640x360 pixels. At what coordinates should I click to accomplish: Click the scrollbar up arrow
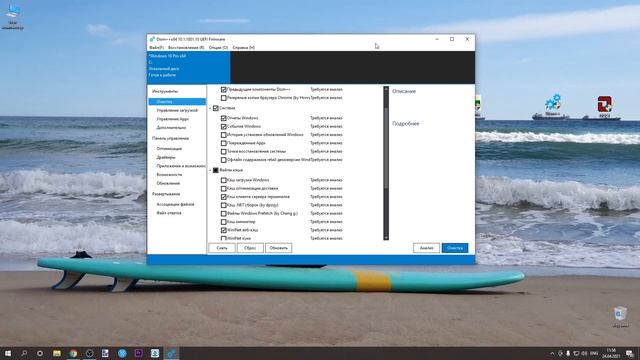pos(386,89)
